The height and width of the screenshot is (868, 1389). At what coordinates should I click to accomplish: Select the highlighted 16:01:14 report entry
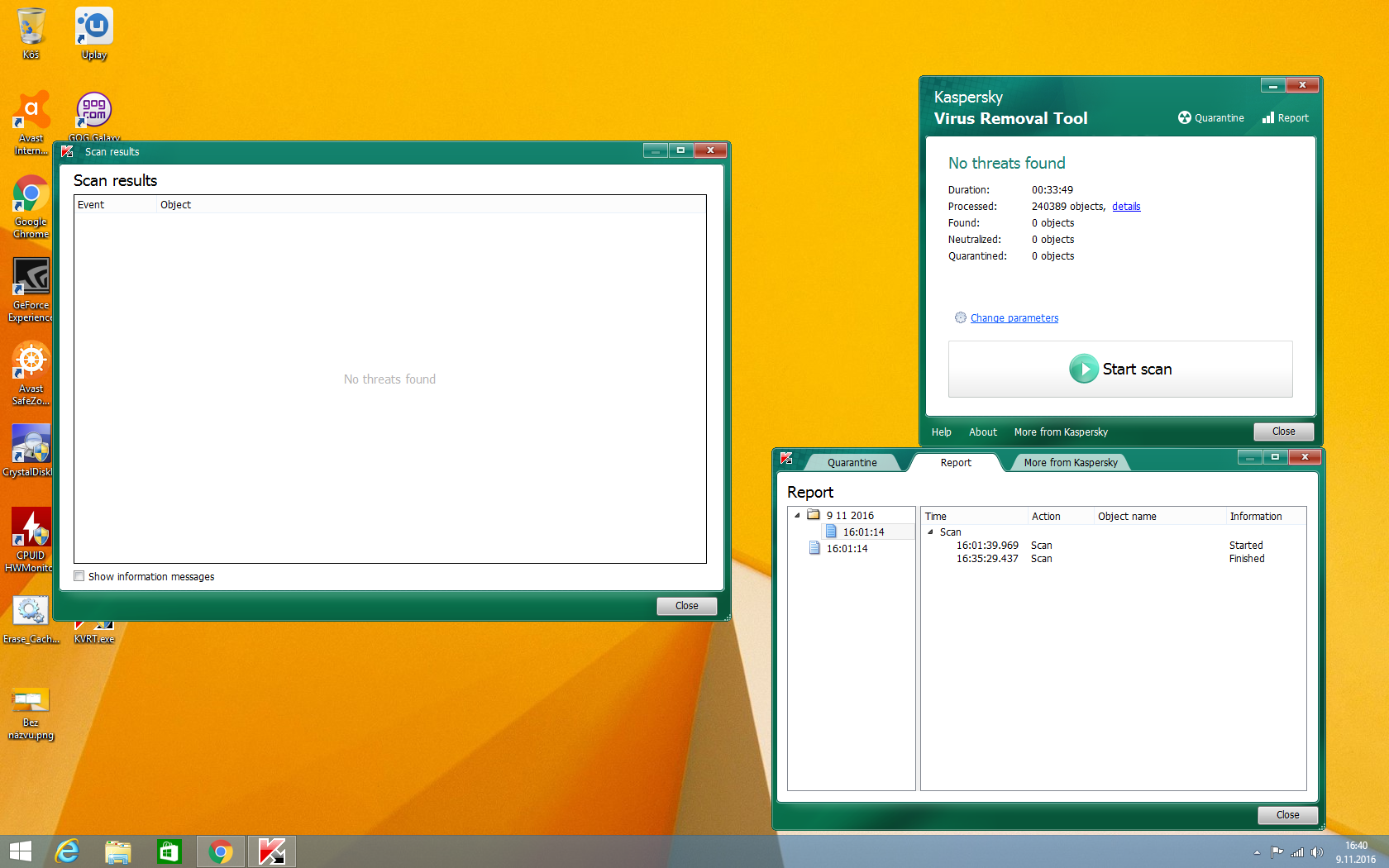pyautogui.click(x=863, y=532)
